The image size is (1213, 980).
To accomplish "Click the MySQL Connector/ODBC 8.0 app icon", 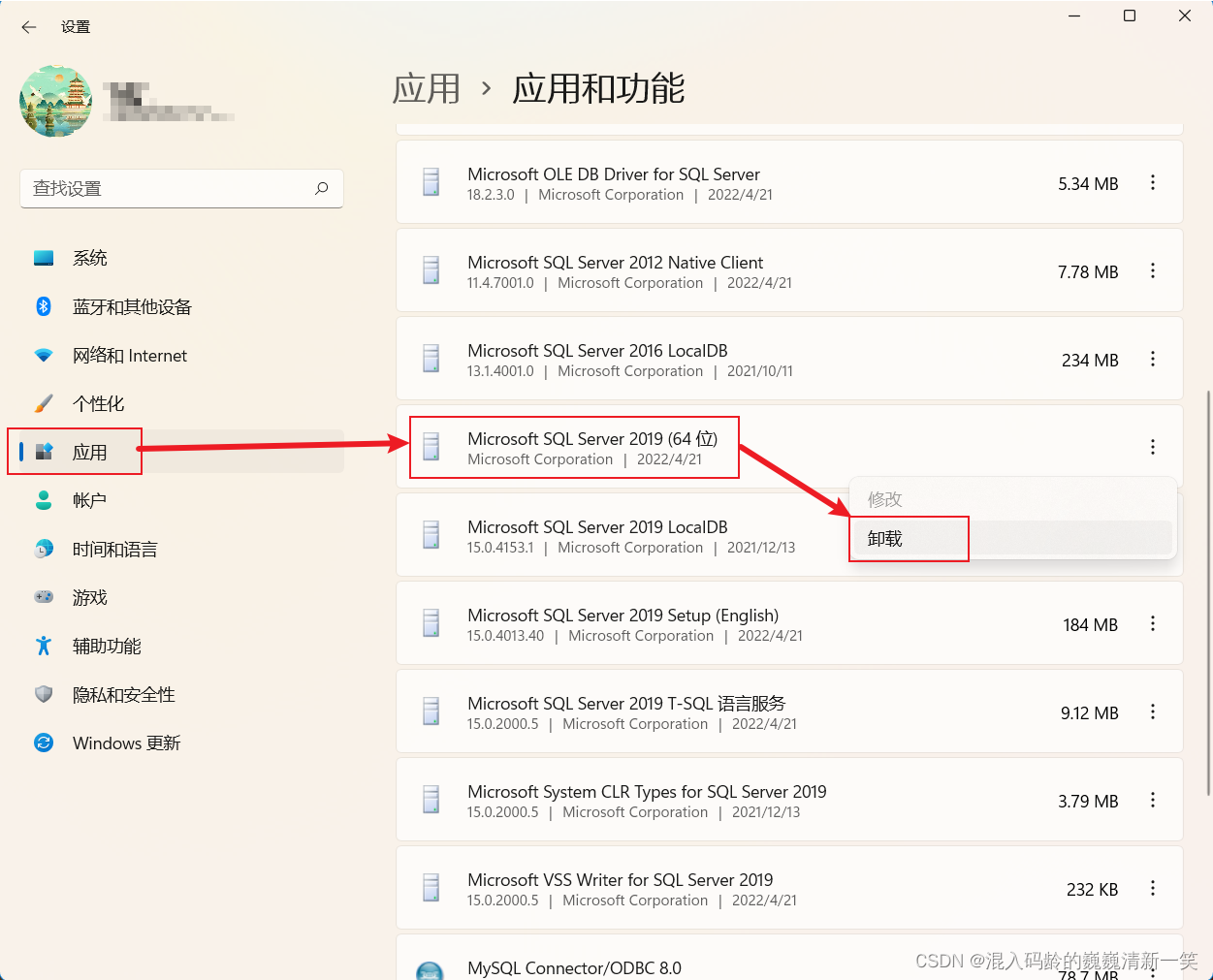I will coord(430,970).
